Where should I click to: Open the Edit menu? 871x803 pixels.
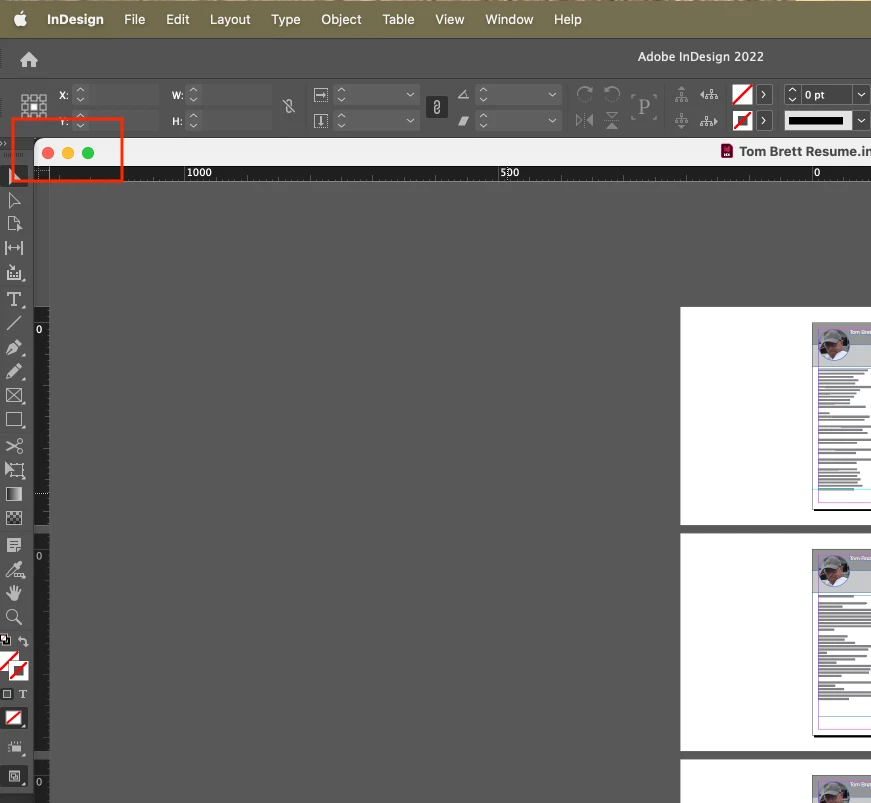(178, 19)
